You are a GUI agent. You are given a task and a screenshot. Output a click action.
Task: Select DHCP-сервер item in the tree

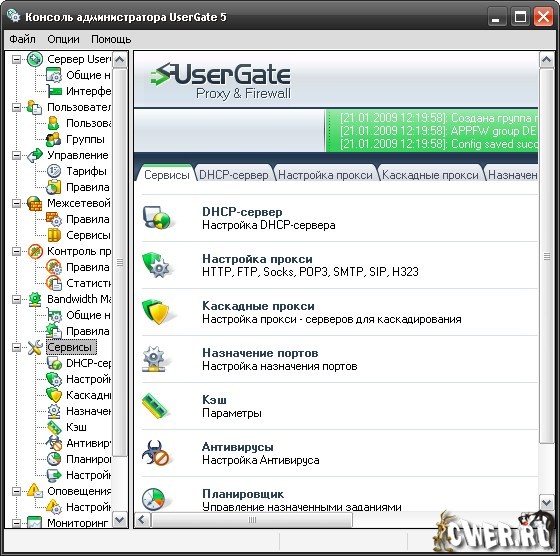pos(89,363)
